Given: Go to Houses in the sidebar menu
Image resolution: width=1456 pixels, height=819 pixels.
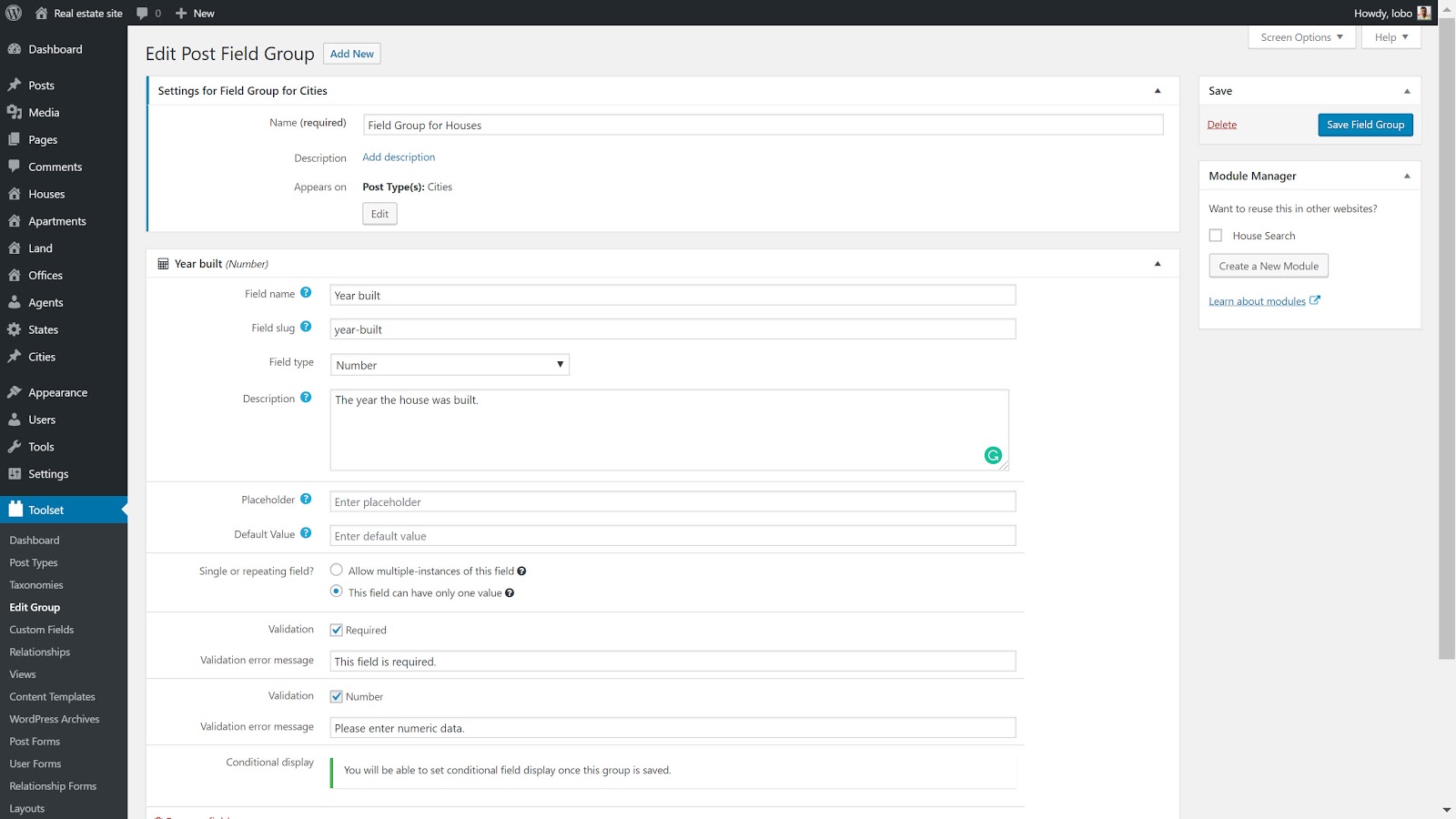Looking at the screenshot, I should pyautogui.click(x=46, y=194).
